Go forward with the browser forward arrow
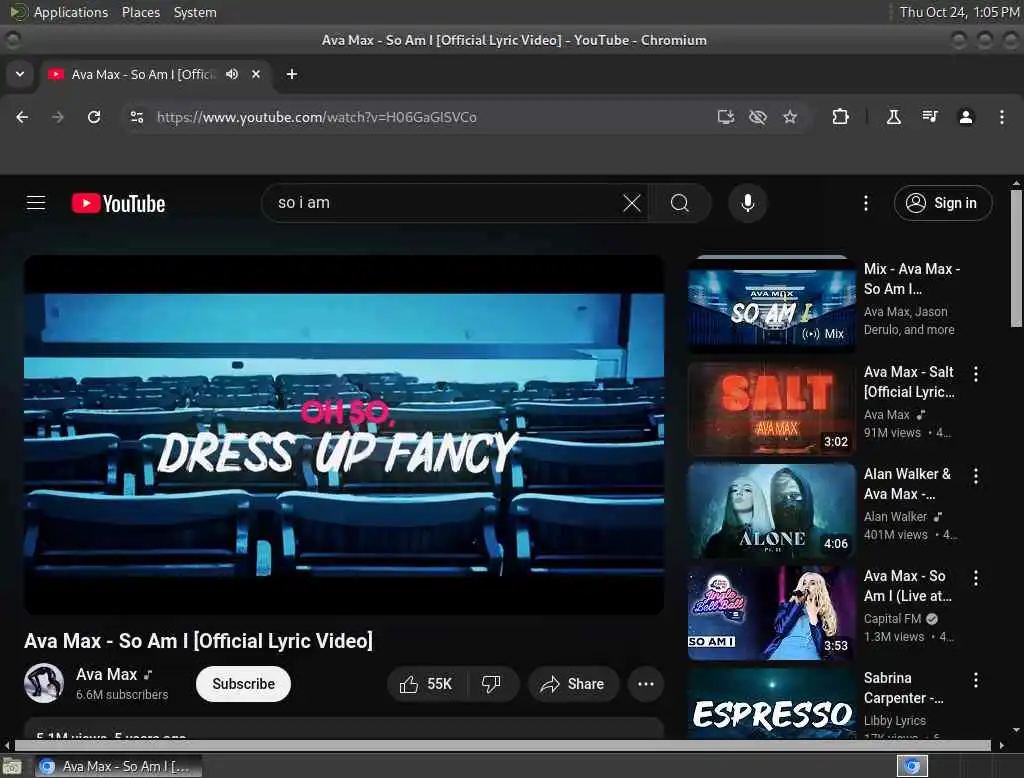Viewport: 1024px width, 778px height. point(58,117)
